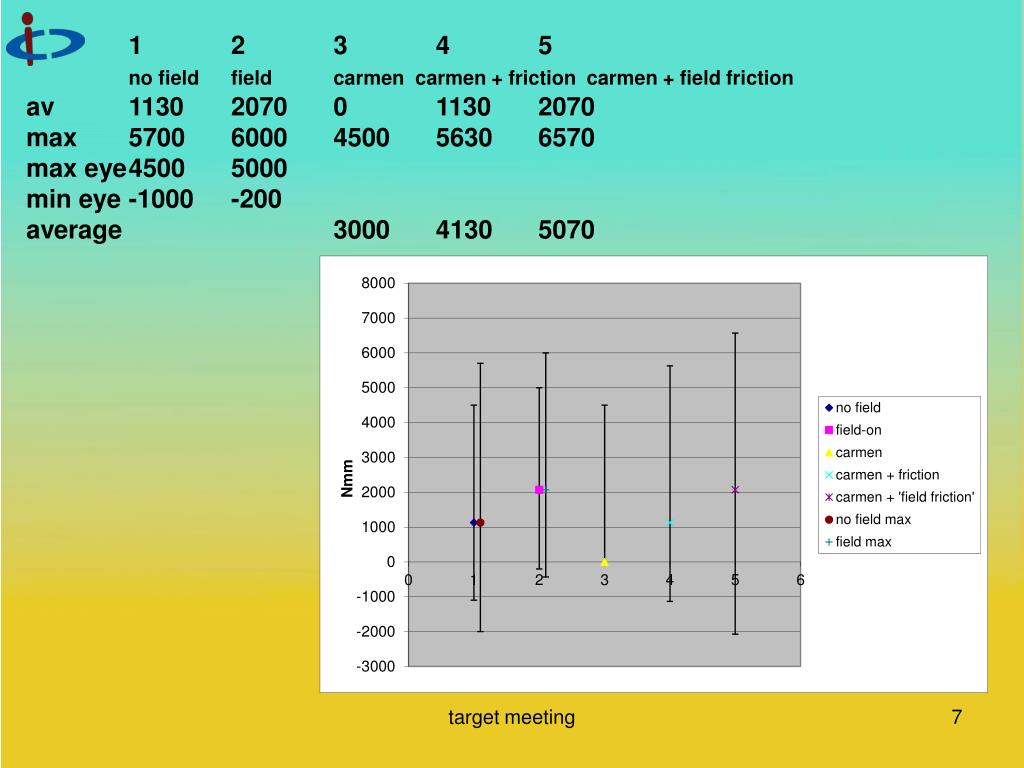Click the 'min eye' row label
The image size is (1024, 768).
point(73,200)
